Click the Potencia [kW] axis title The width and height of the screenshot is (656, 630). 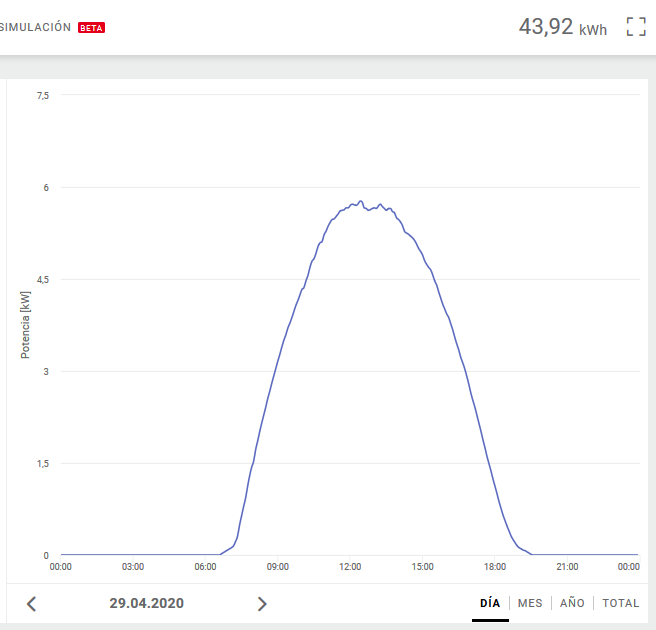point(25,325)
